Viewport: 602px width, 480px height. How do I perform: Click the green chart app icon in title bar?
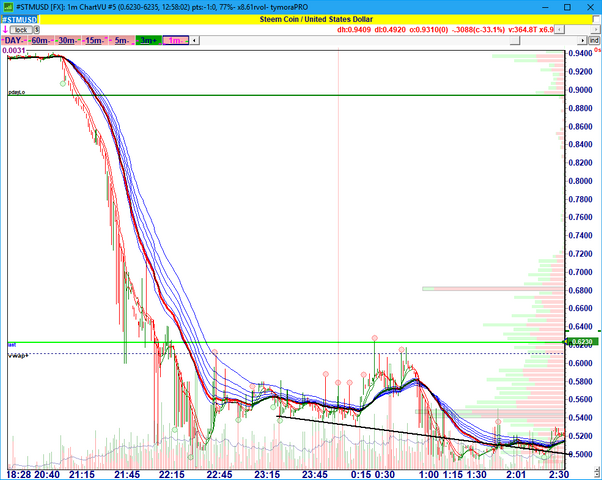click(8, 7)
